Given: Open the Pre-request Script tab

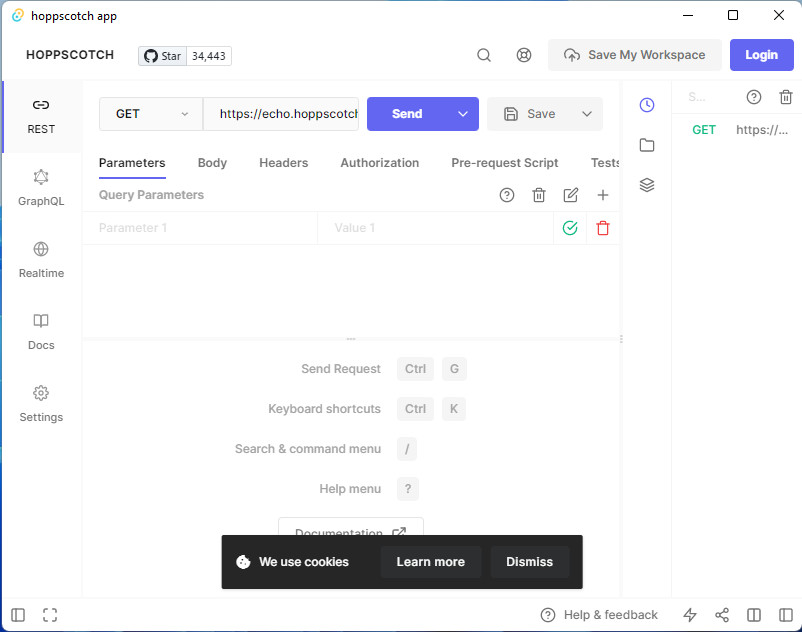Looking at the screenshot, I should point(504,163).
